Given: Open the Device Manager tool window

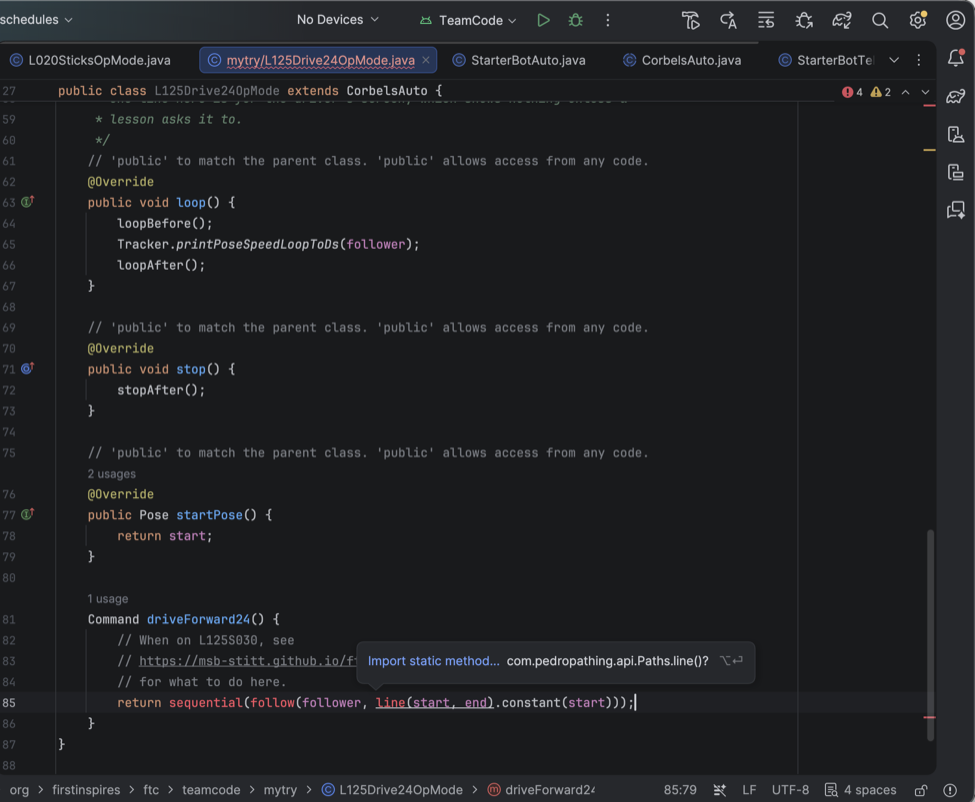Looking at the screenshot, I should (x=956, y=134).
